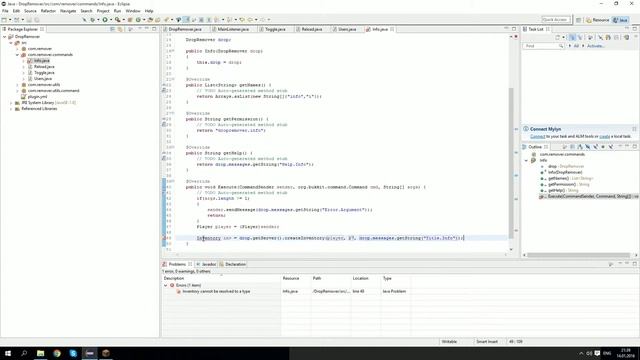Click the editor vertical scrollbar
Image resolution: width=640 pixels, height=360 pixels.
pyautogui.click(x=511, y=163)
